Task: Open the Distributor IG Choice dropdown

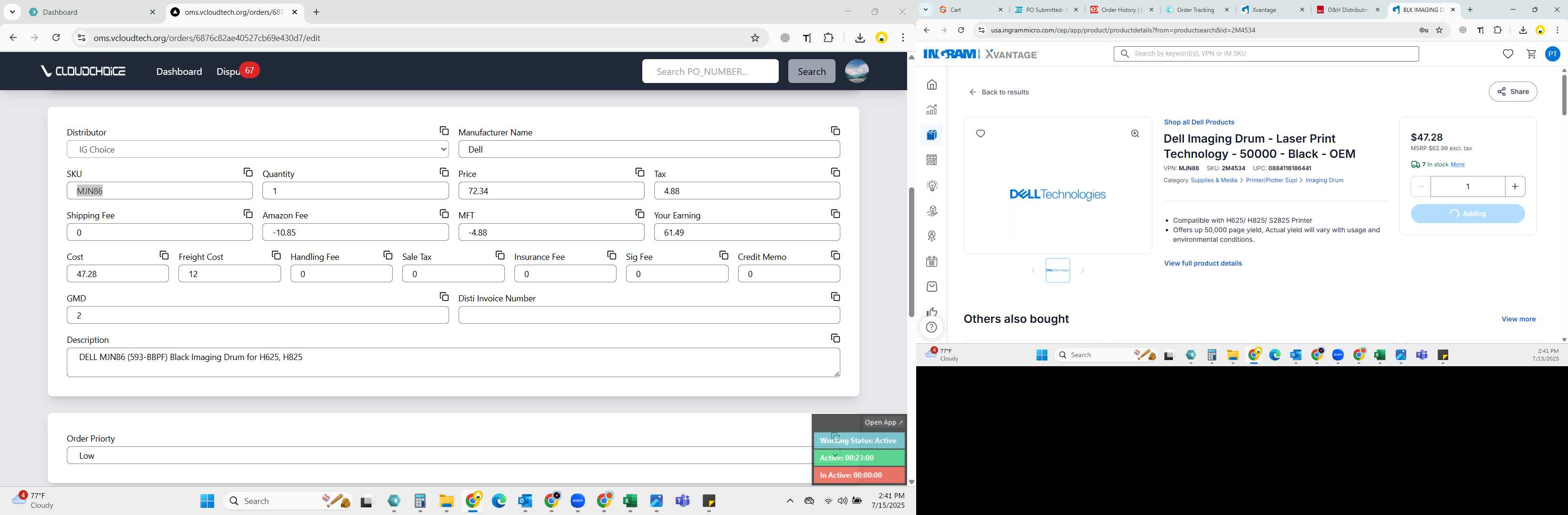Action: pos(258,149)
